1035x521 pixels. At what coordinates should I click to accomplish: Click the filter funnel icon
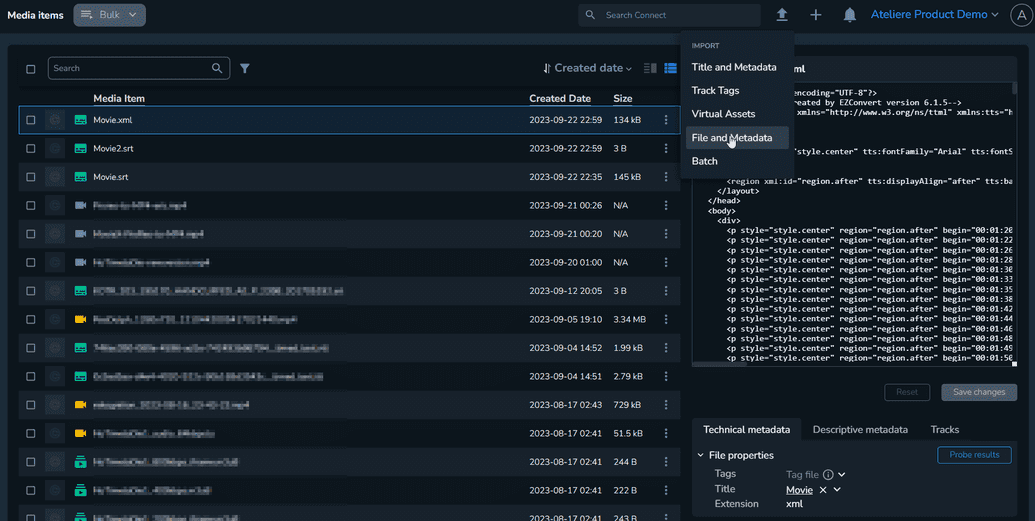(245, 68)
